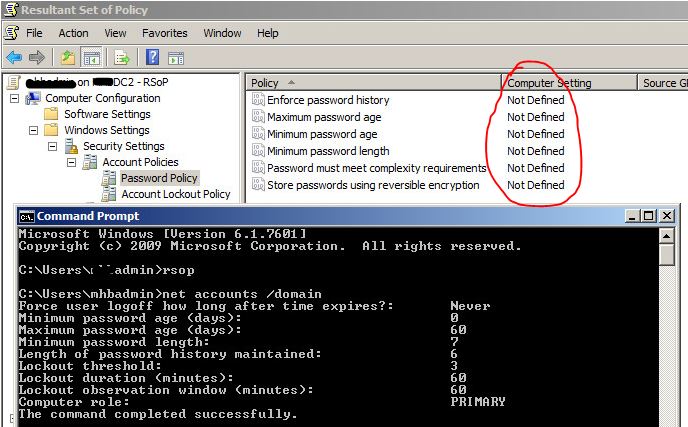Image resolution: width=688 pixels, height=427 pixels.
Task: Open the Favorites menu
Action: pyautogui.click(x=165, y=33)
